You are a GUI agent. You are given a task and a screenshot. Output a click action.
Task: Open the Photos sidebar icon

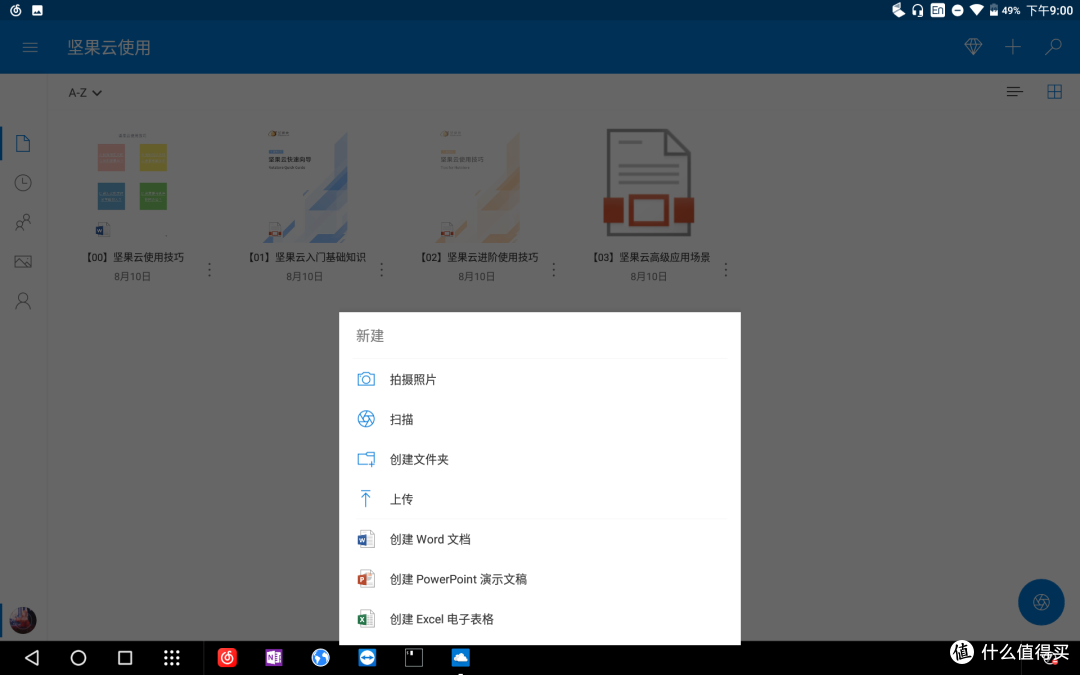click(23, 261)
